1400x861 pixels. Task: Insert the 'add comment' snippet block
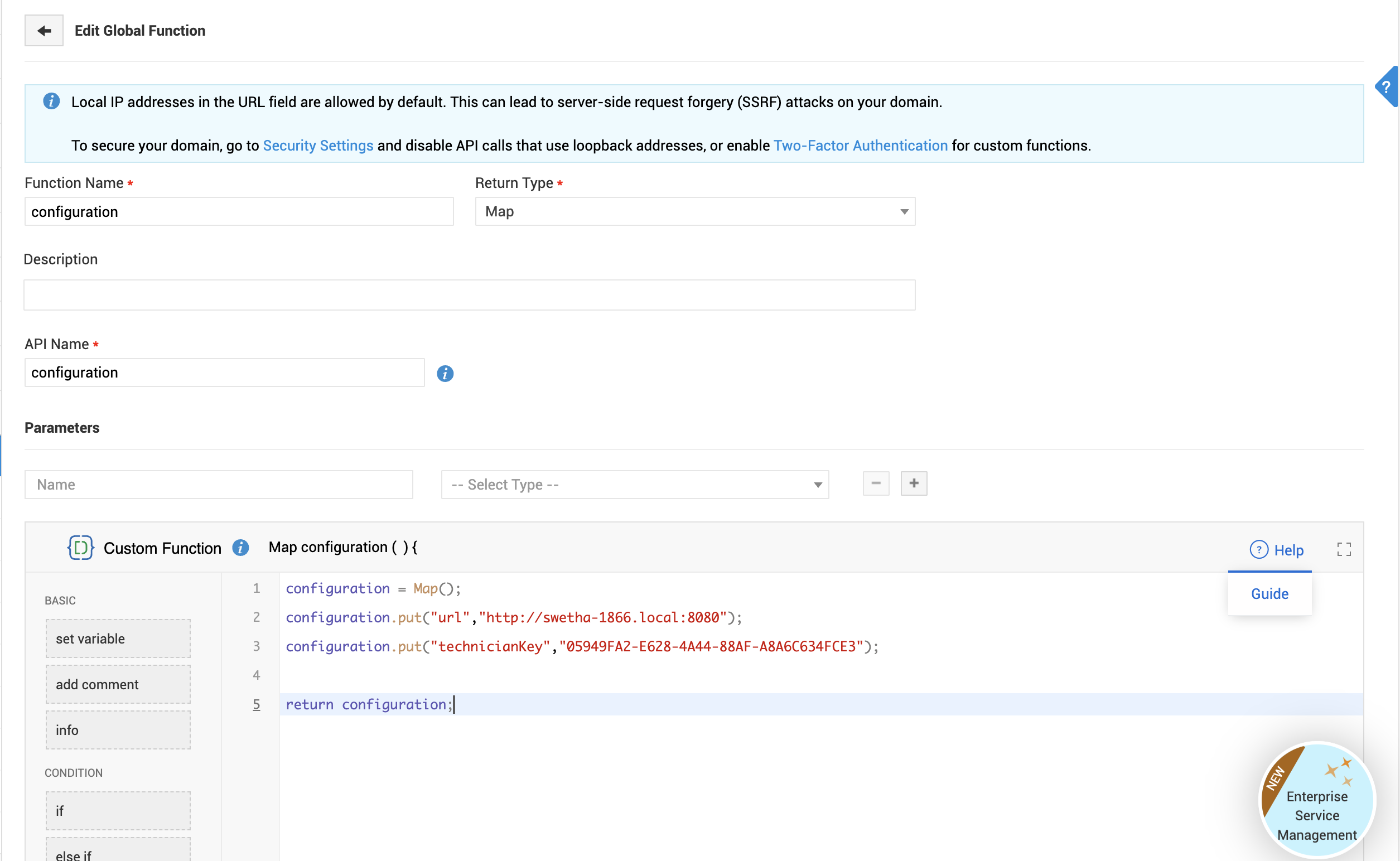click(118, 684)
